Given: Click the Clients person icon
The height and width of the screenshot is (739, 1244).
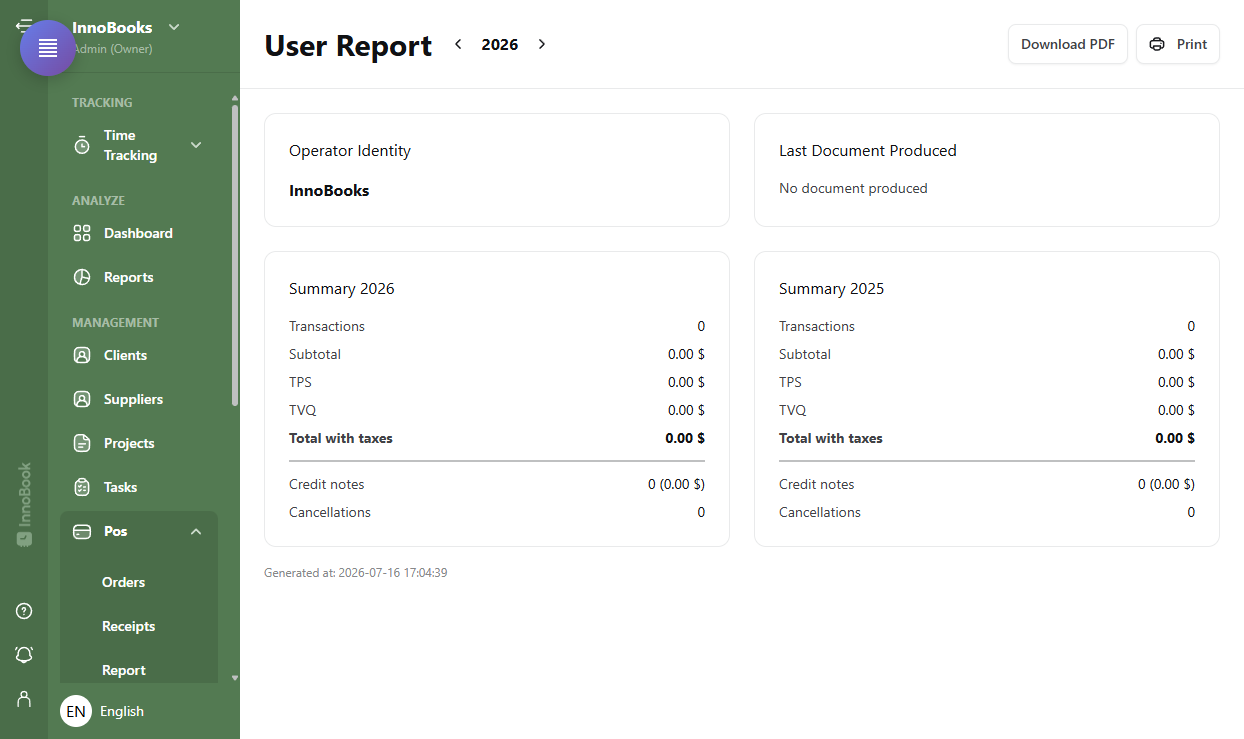Looking at the screenshot, I should point(82,355).
